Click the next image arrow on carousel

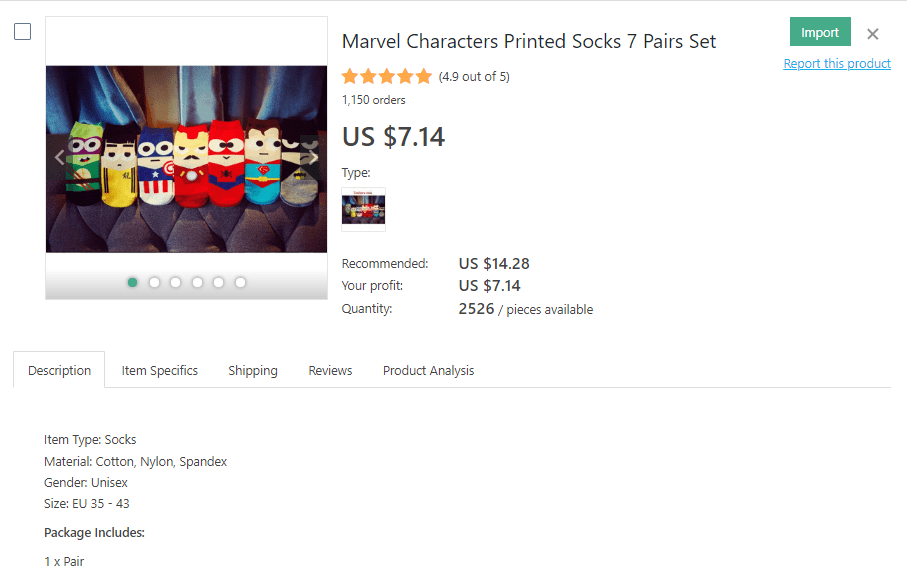(x=313, y=157)
